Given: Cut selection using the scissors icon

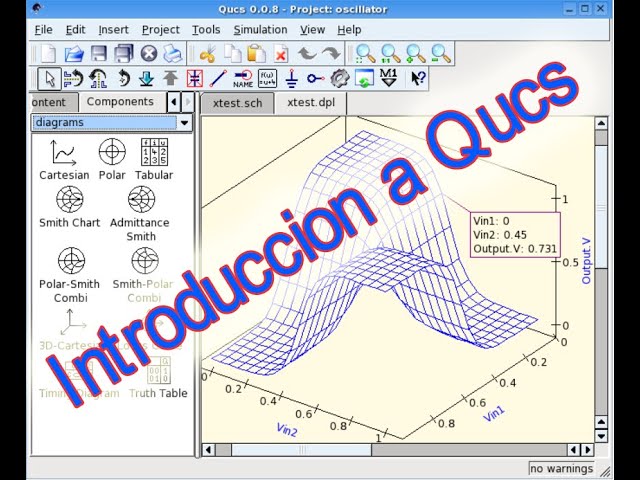Looking at the screenshot, I should coord(207,53).
